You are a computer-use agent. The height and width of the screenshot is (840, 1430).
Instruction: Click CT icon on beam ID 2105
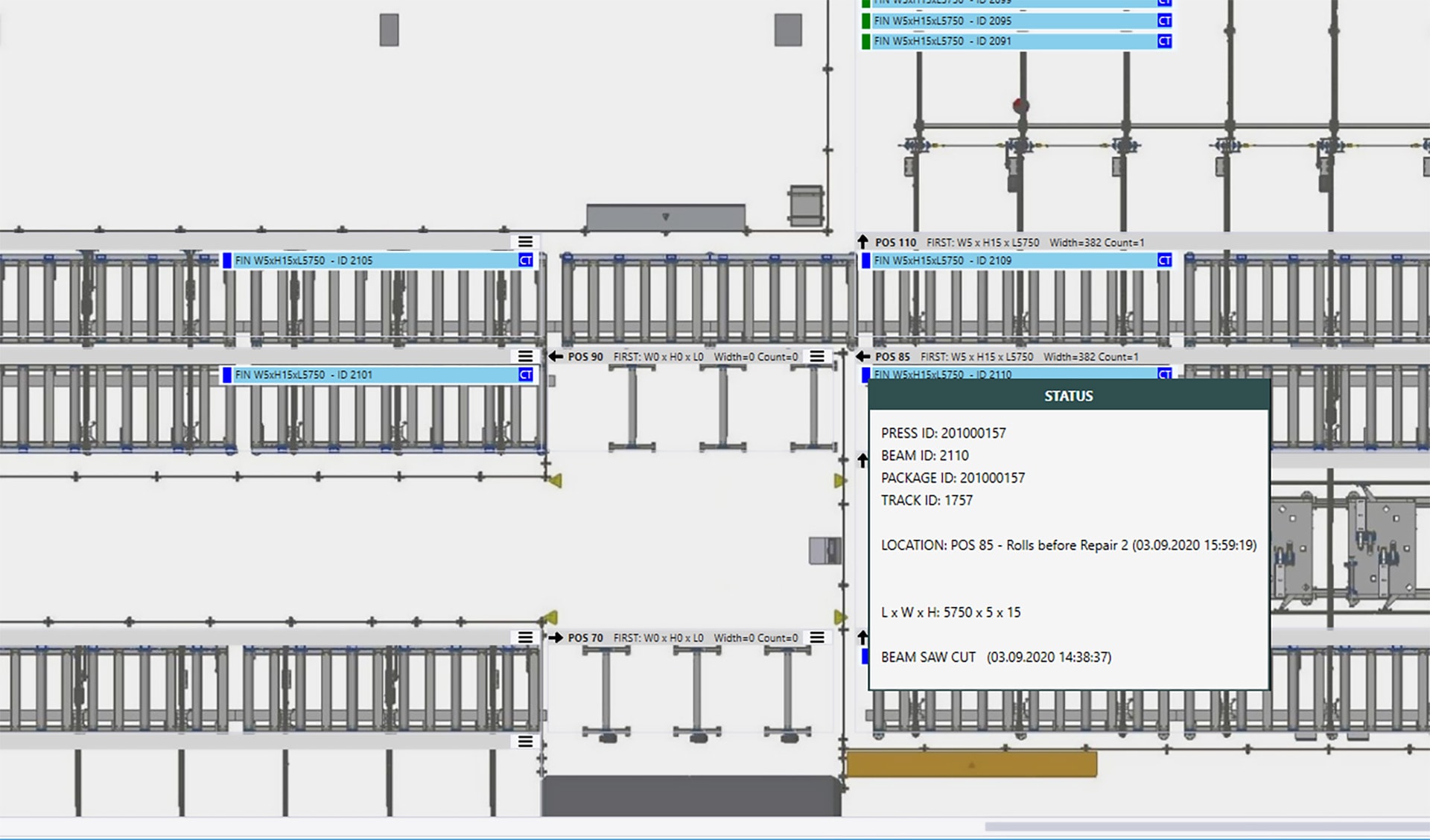(526, 261)
